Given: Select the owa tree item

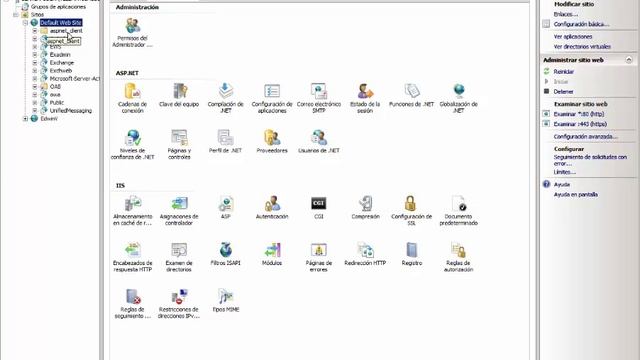Looking at the screenshot, I should [x=55, y=95].
